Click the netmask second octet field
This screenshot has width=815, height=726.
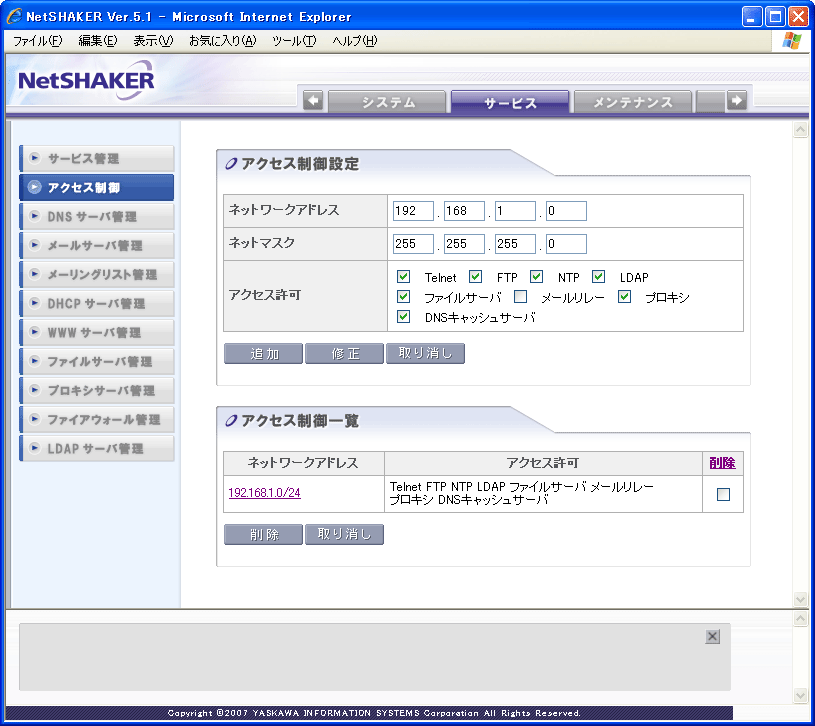pos(464,244)
